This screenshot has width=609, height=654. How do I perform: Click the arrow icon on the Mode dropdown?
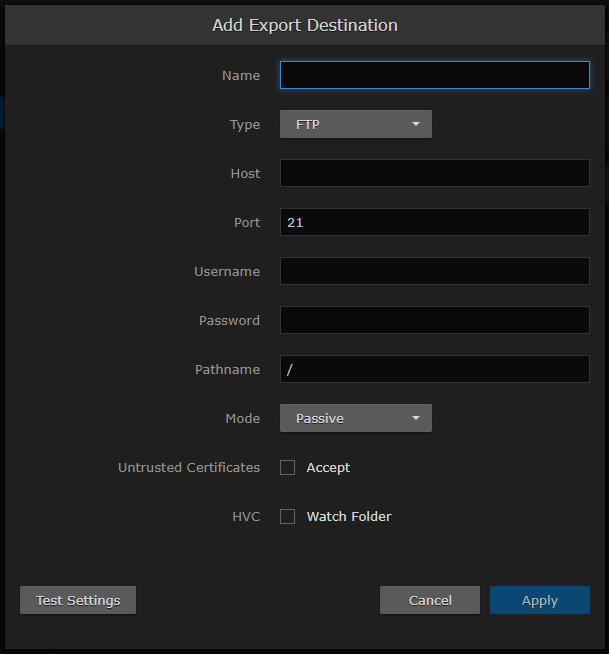coord(416,418)
